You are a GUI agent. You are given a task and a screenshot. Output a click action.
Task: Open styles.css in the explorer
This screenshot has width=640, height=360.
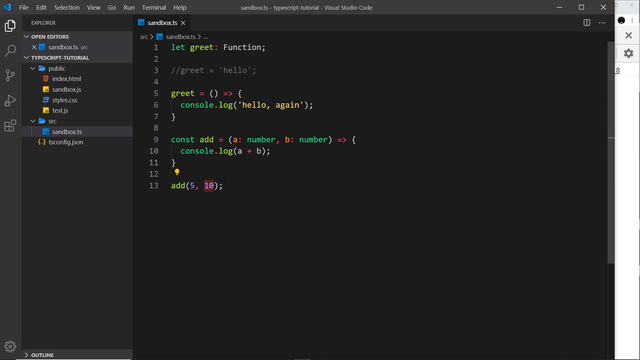pyautogui.click(x=64, y=100)
